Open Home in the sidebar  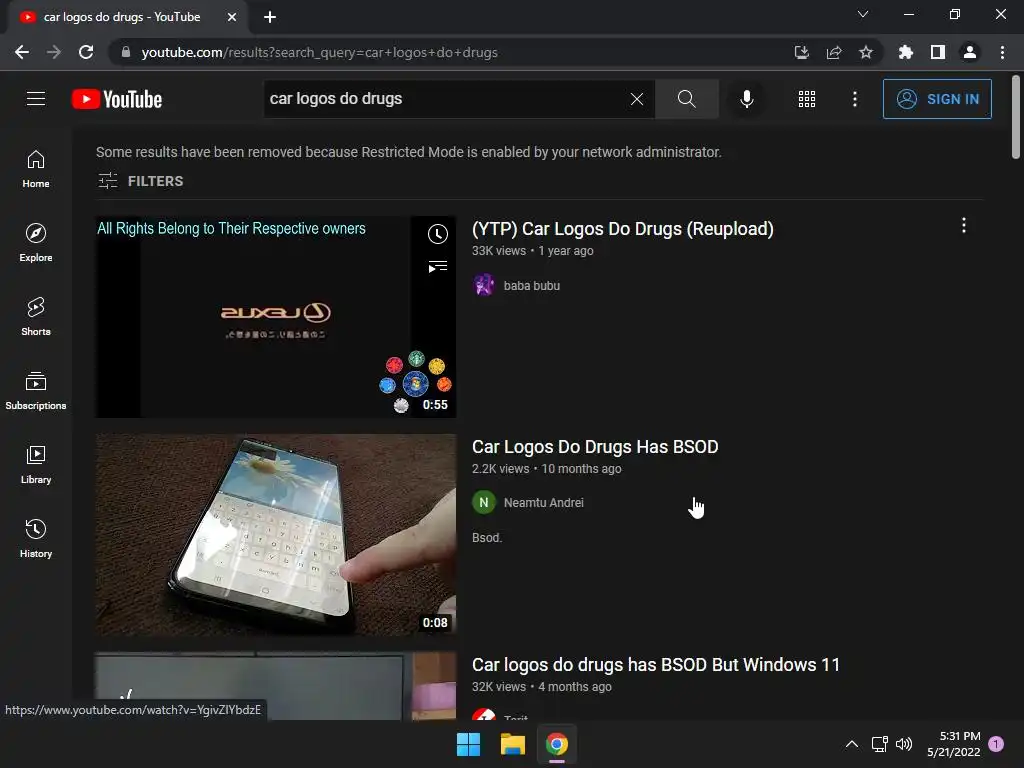click(x=36, y=168)
